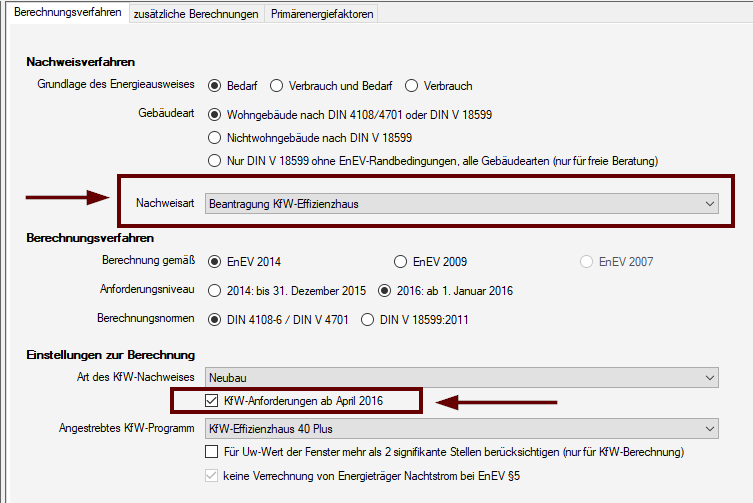Screen dimensions: 753x503
Task: Choose the Verbrauch radio option
Action: click(411, 86)
